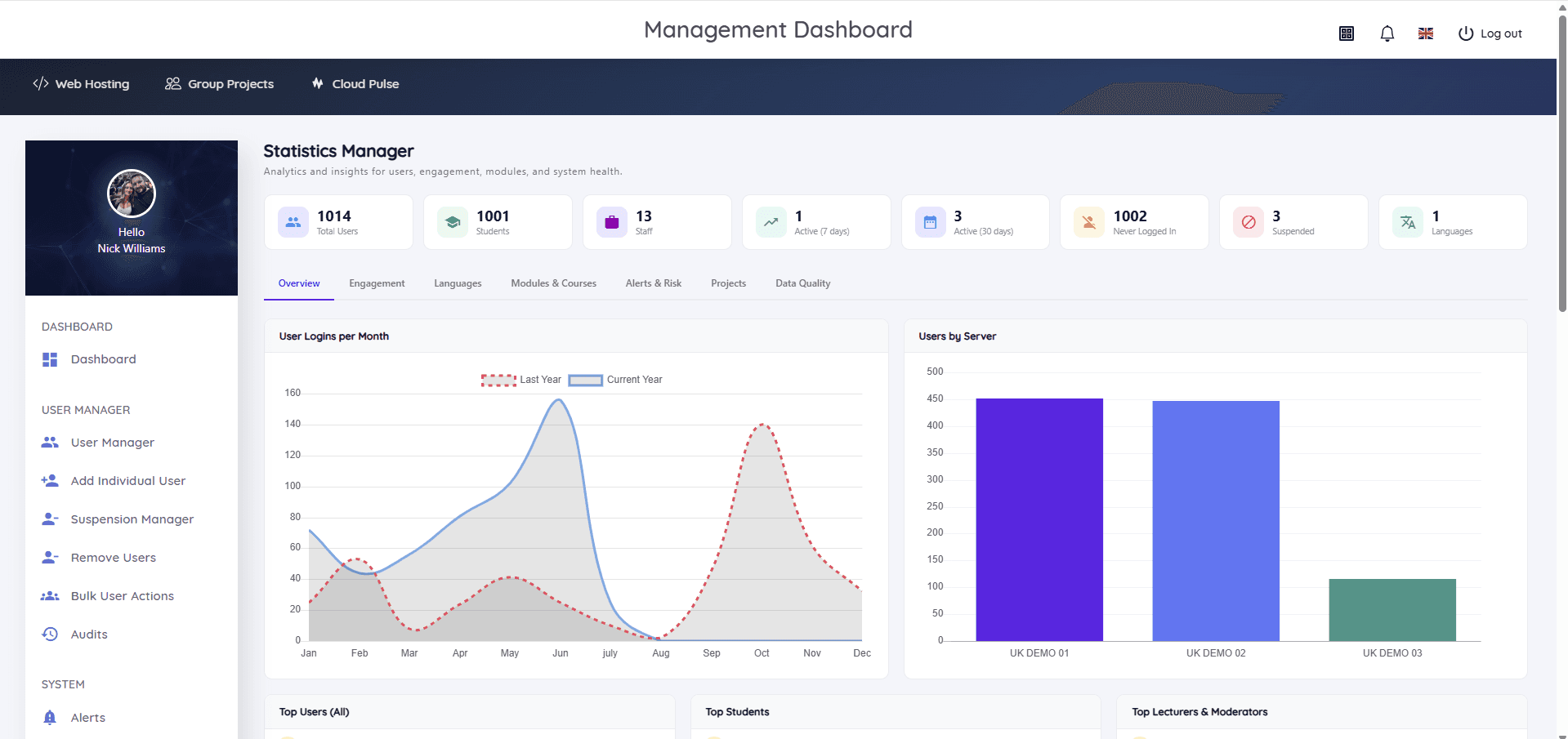This screenshot has width=1568, height=739.
Task: Click the page vertical scrollbar
Action: (x=1562, y=163)
